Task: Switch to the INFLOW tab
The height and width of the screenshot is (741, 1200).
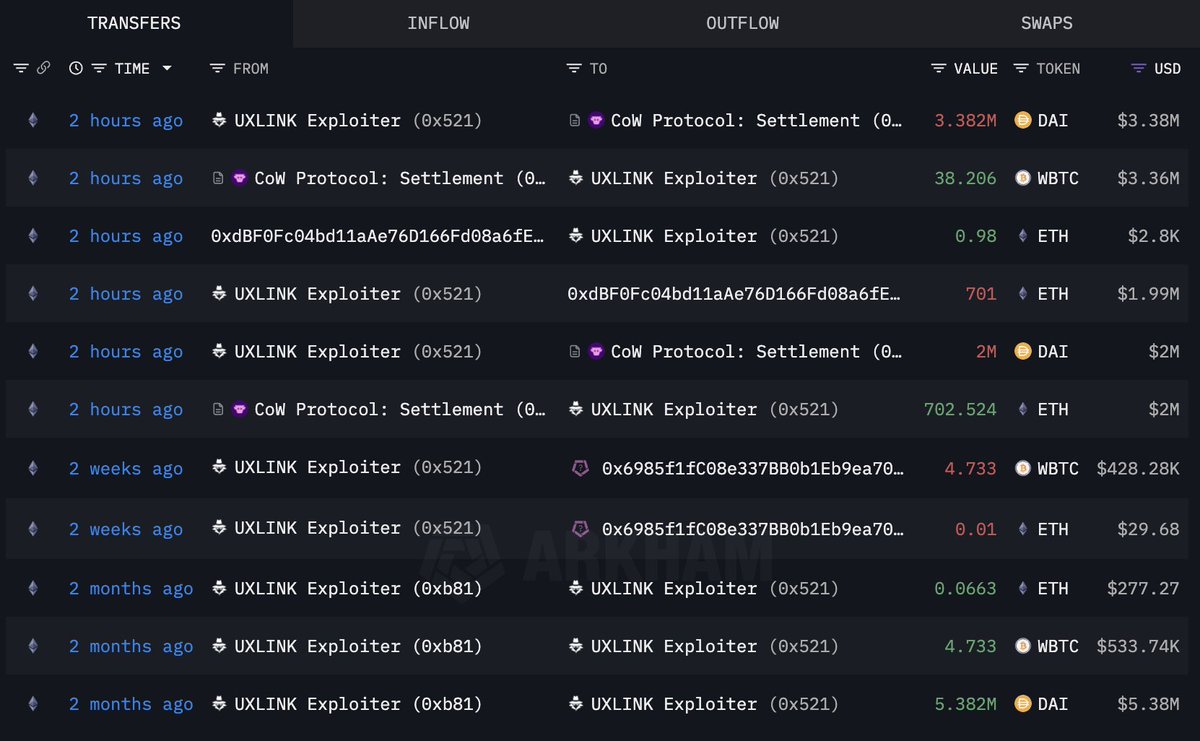Action: click(x=438, y=23)
